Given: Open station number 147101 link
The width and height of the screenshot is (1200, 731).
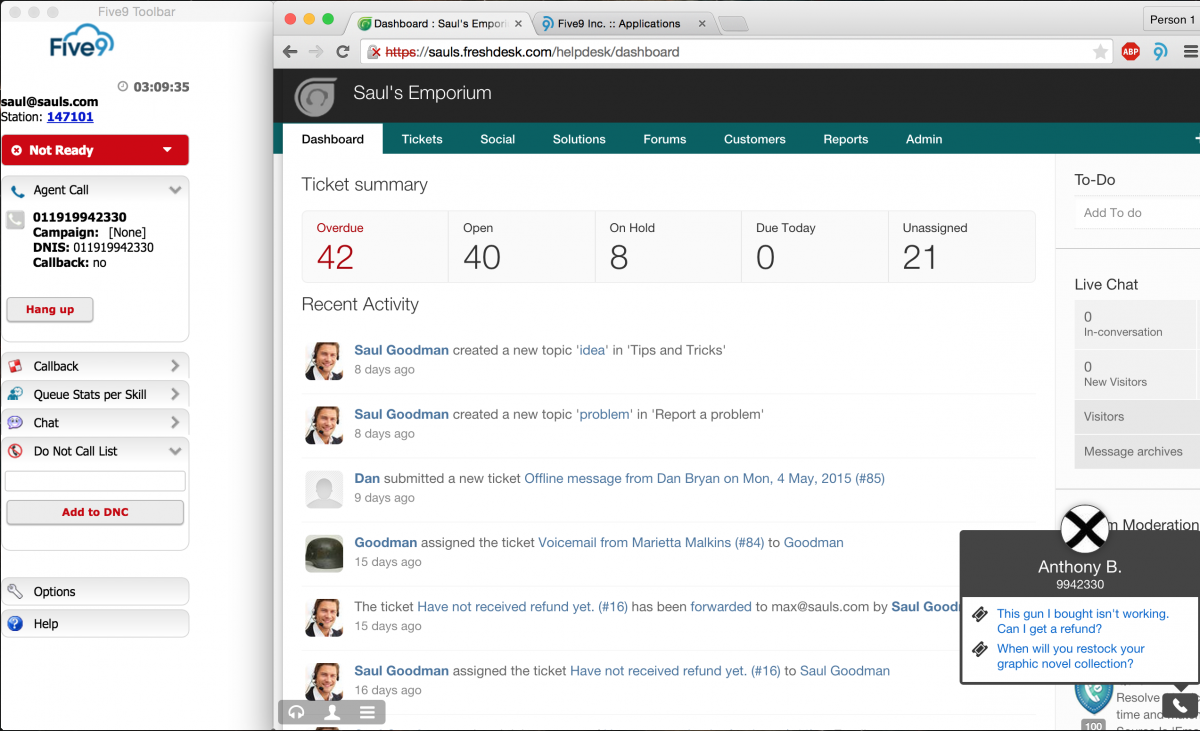Looking at the screenshot, I should 70,117.
